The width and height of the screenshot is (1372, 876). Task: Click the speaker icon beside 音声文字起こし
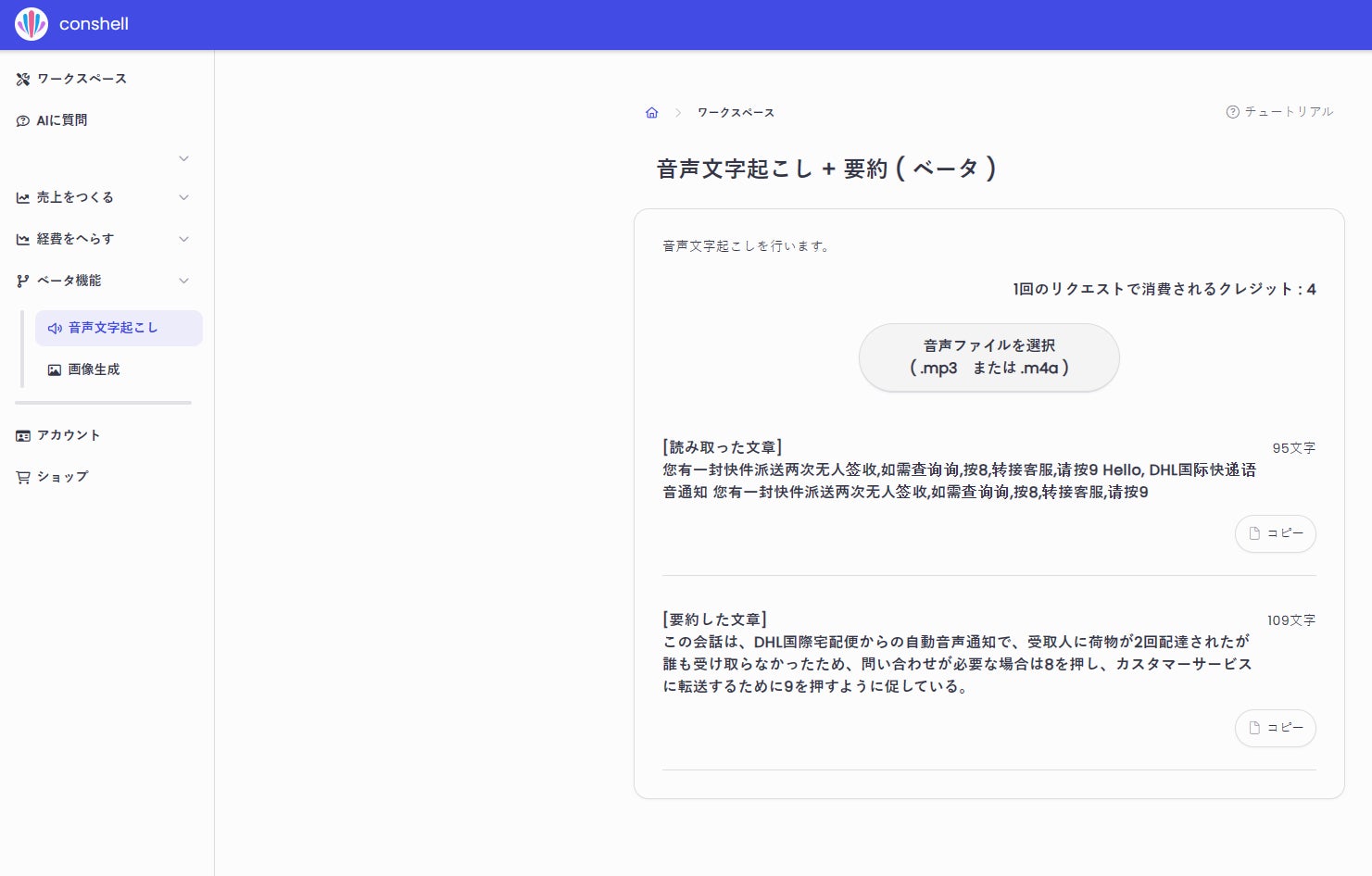tap(55, 329)
